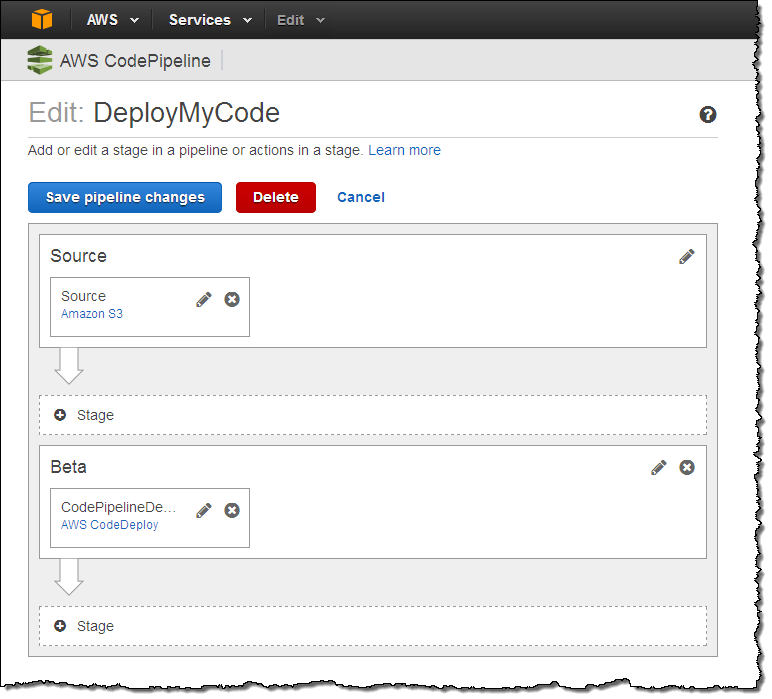Remove the Amazon S3 Source action
The width and height of the screenshot is (772, 699).
coord(232,299)
